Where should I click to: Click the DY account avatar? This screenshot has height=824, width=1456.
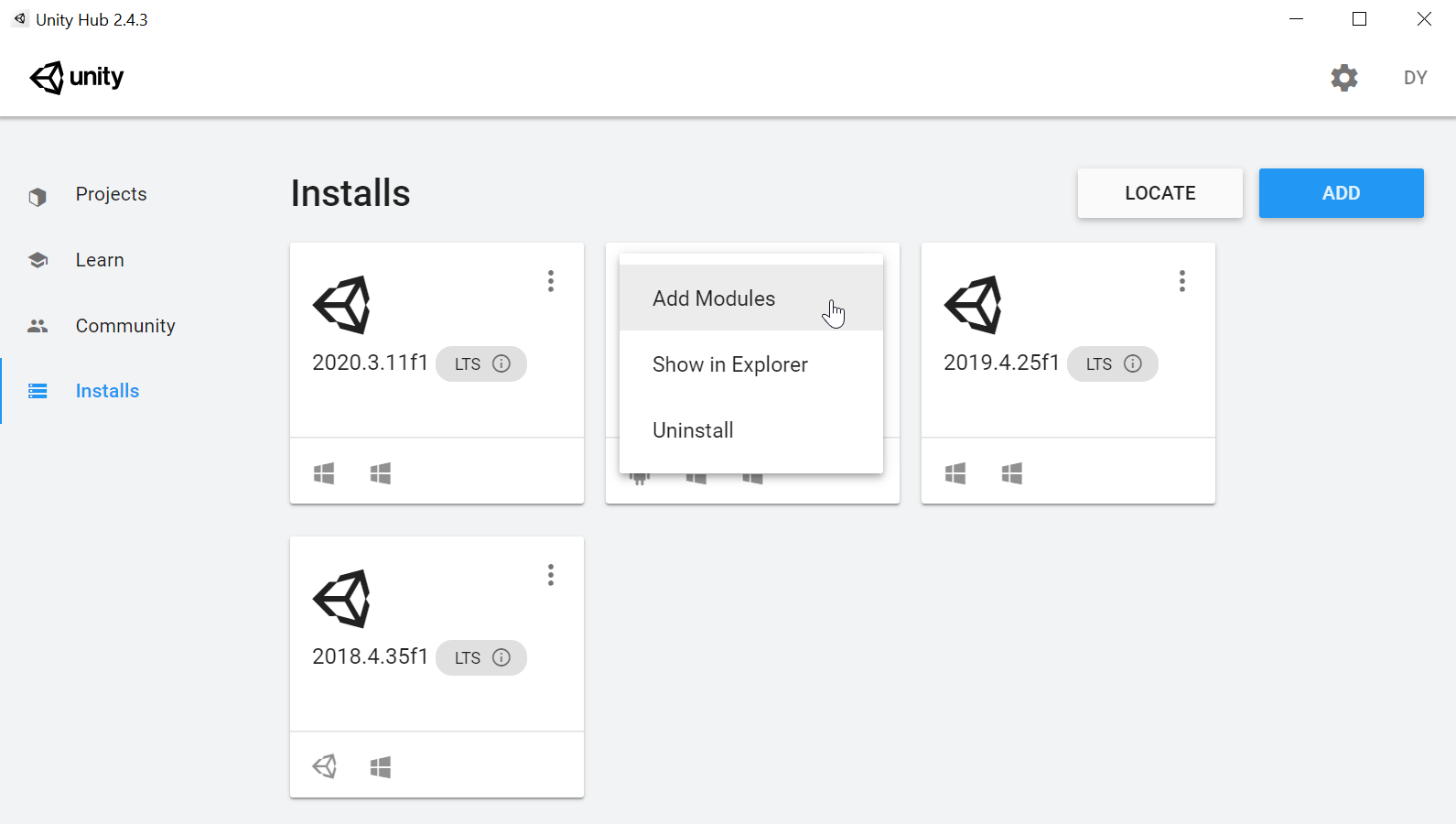click(1415, 78)
